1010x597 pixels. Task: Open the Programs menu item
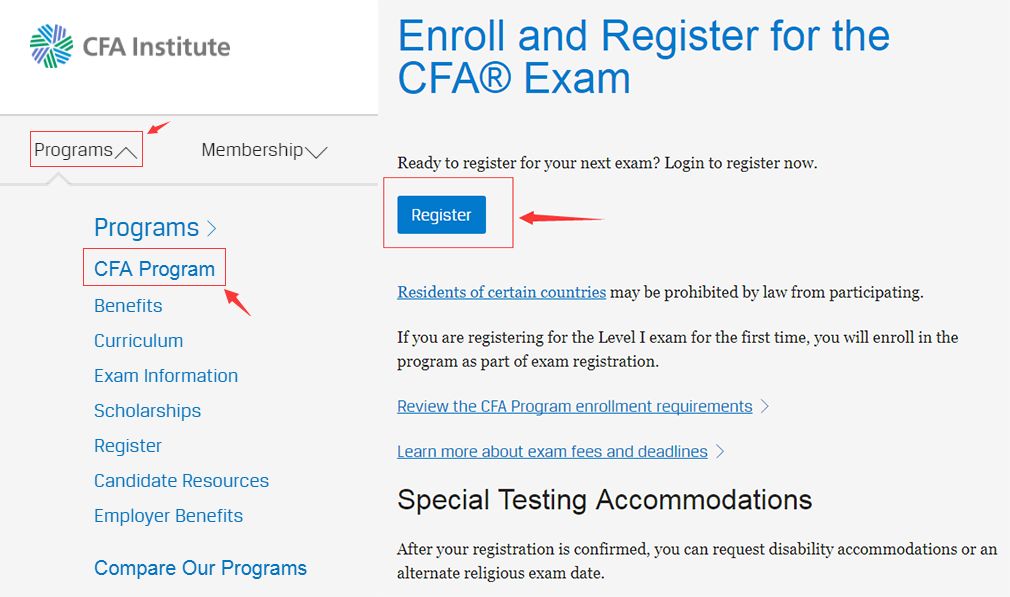[x=73, y=150]
